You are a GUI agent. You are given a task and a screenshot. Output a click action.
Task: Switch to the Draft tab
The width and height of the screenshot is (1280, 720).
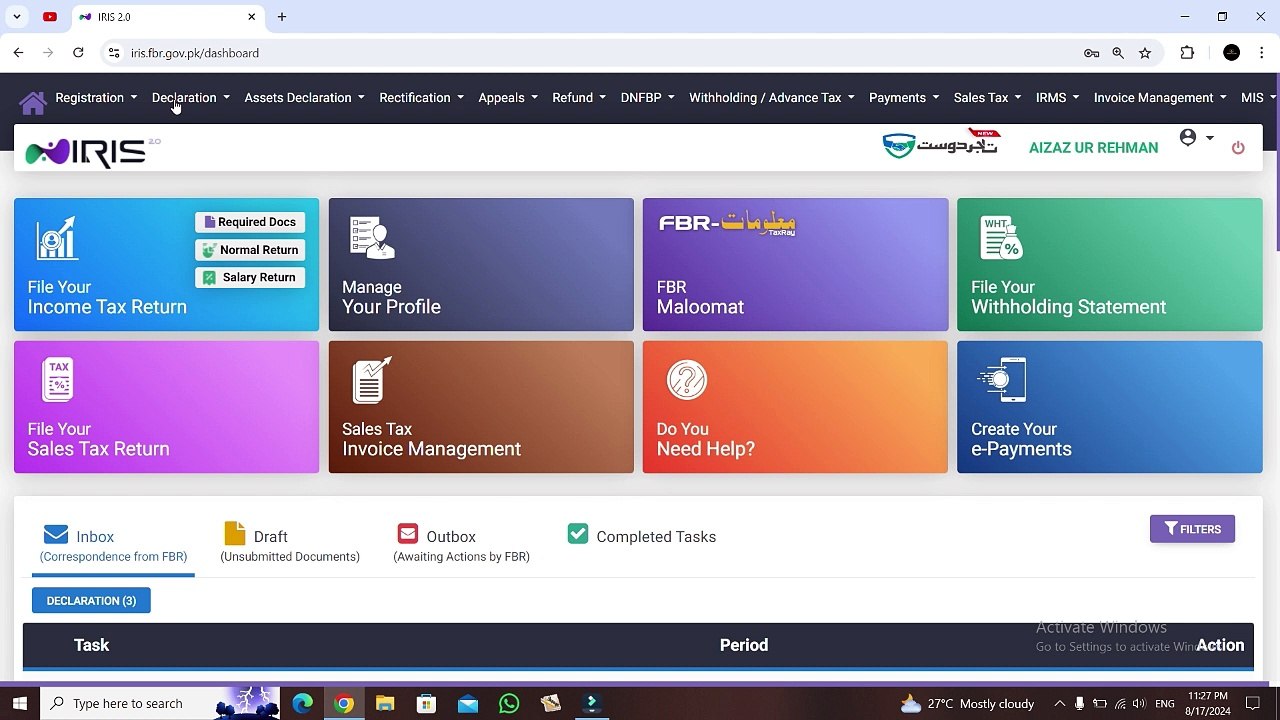tap(290, 543)
